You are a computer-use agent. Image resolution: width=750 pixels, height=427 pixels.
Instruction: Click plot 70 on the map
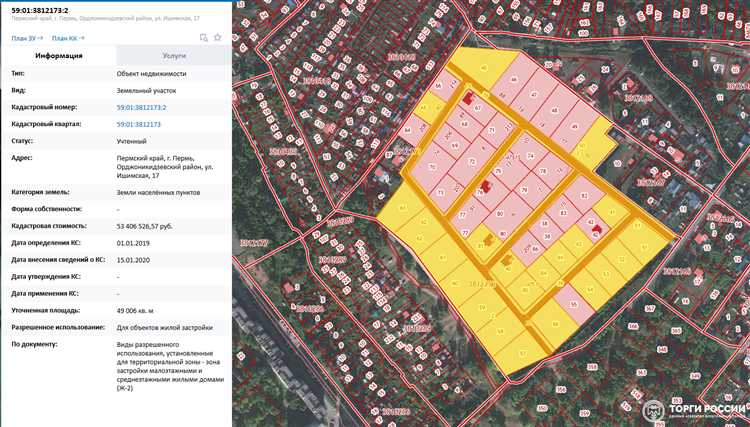pos(432,166)
